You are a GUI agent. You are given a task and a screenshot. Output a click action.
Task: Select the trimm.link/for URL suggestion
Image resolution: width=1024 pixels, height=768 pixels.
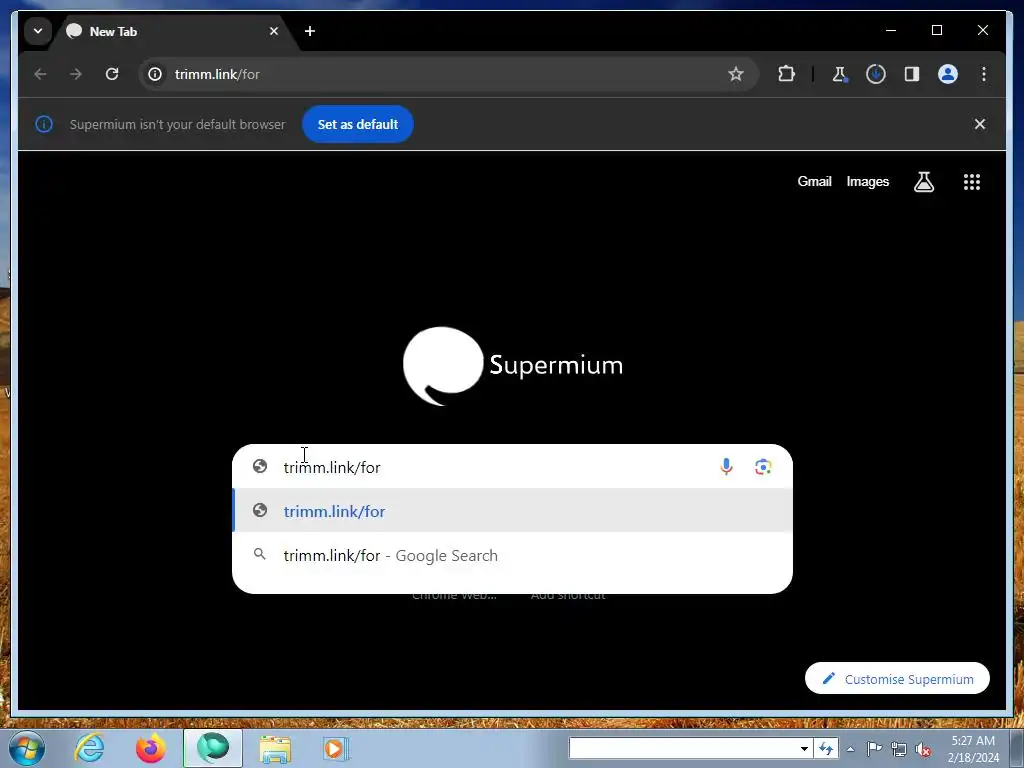513,511
